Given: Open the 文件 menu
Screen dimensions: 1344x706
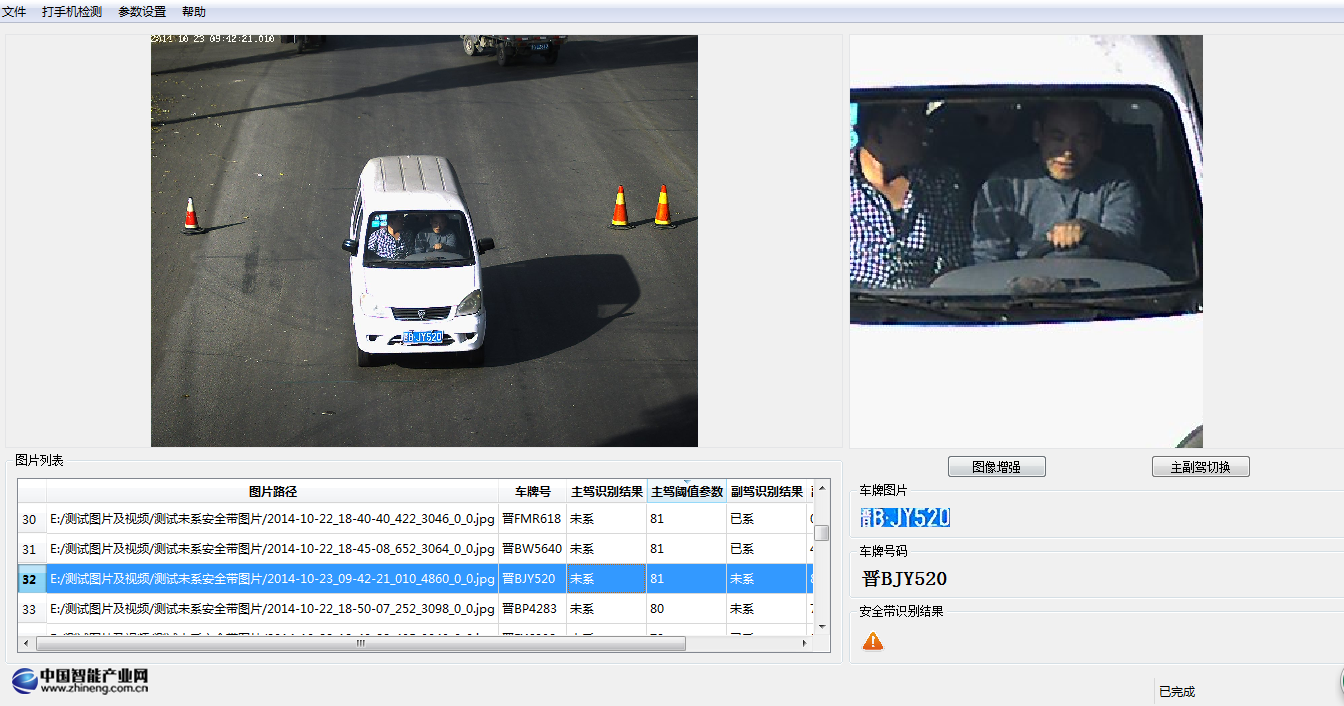Looking at the screenshot, I should point(14,12).
